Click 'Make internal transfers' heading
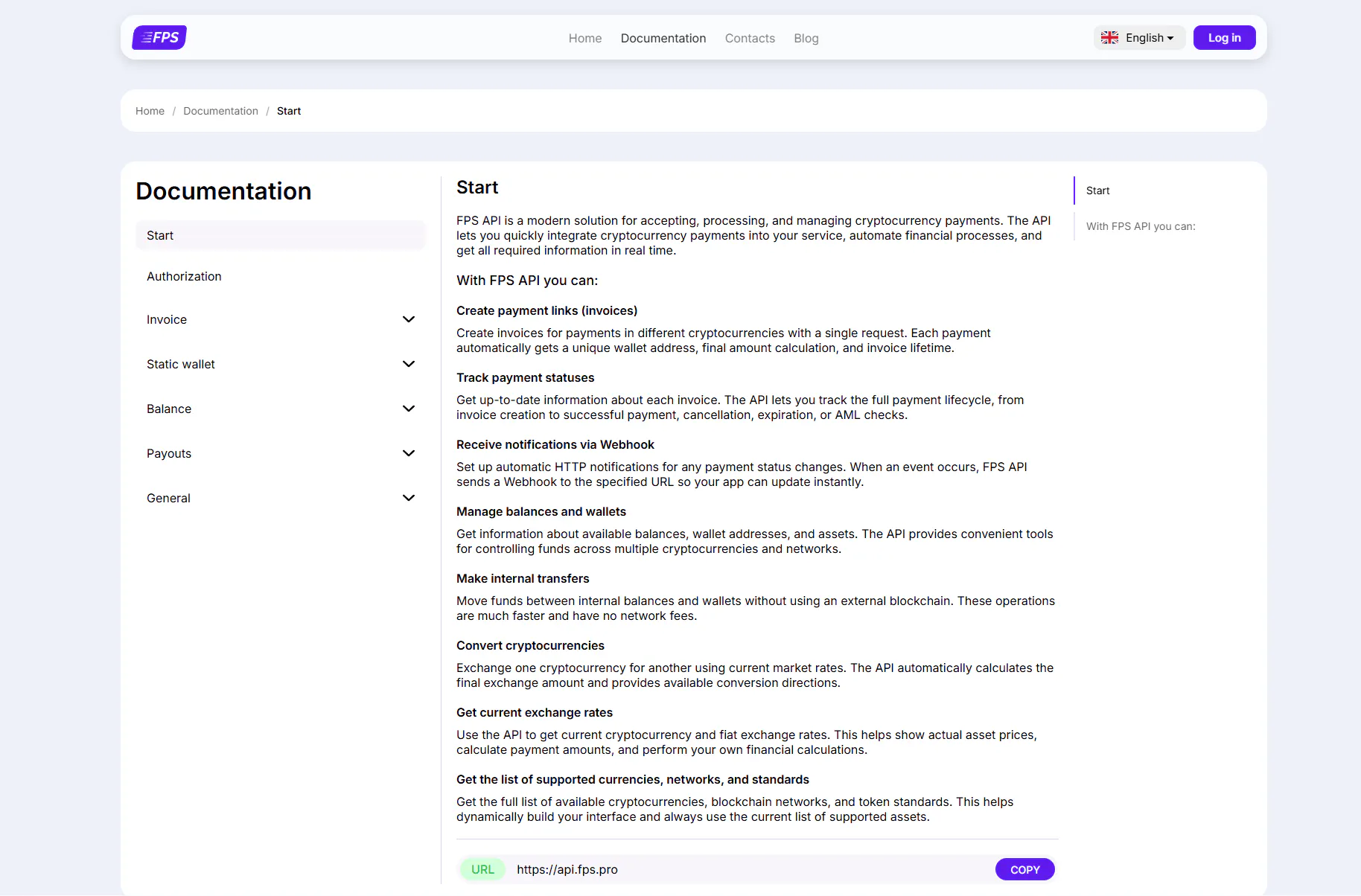Image resolution: width=1361 pixels, height=896 pixels. (523, 578)
